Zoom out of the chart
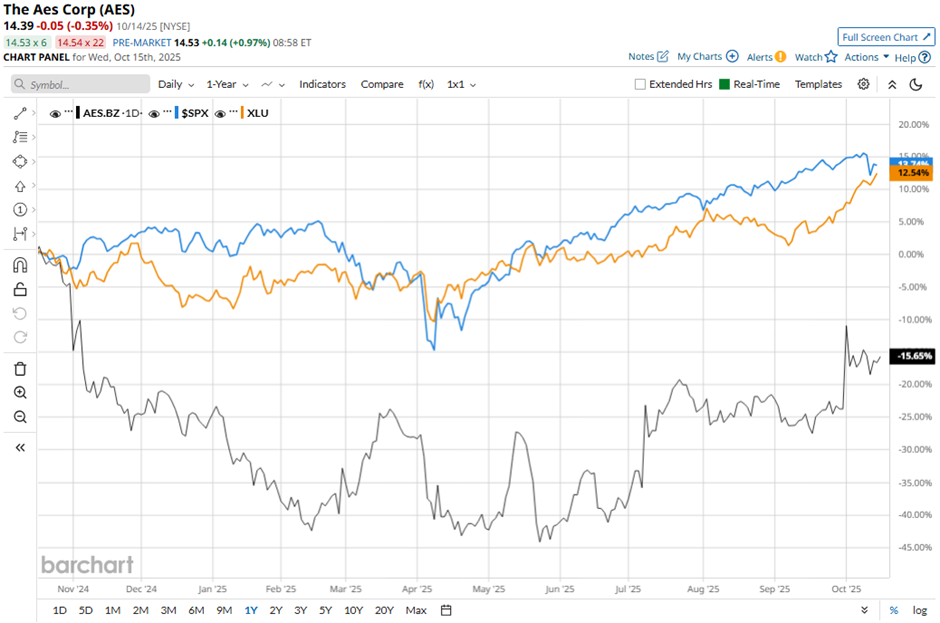The image size is (940, 623). point(20,417)
